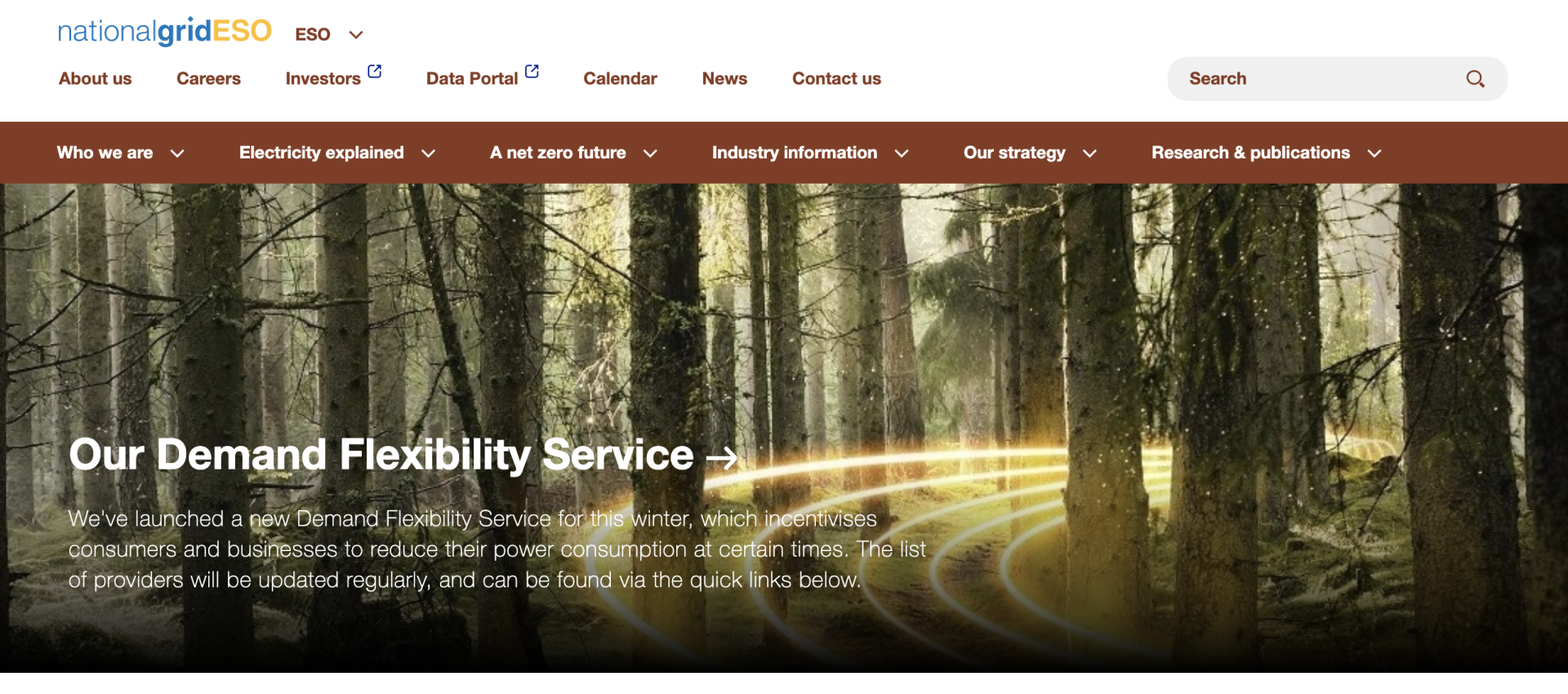Expand the Our strategy menu
1568x694 pixels.
pyautogui.click(x=1030, y=153)
